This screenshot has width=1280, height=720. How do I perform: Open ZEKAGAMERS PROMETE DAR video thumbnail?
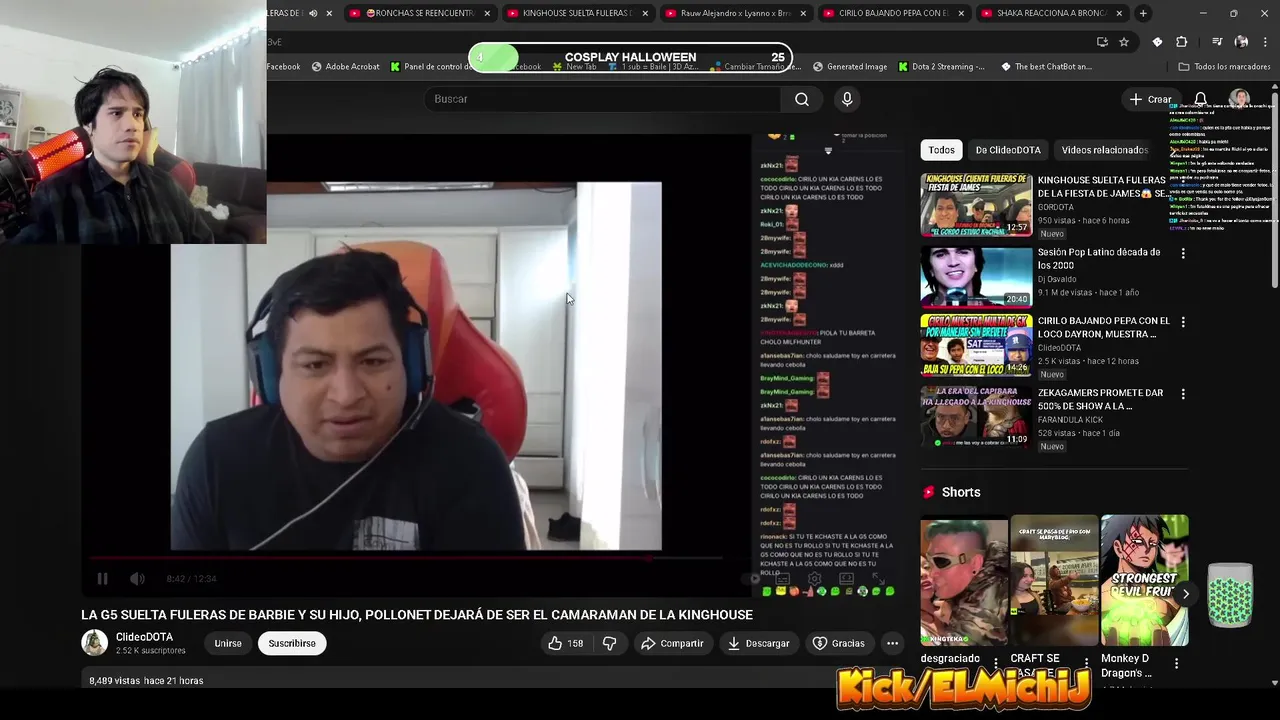coord(976,416)
